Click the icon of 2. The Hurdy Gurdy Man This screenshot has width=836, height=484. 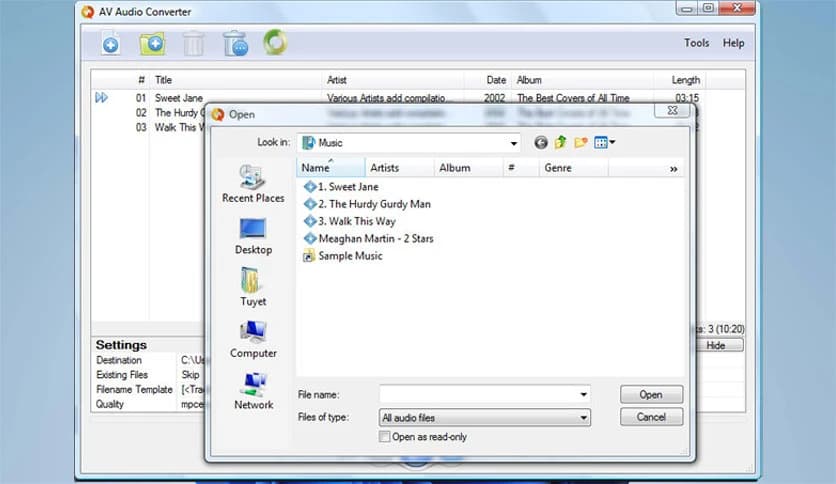click(x=310, y=204)
